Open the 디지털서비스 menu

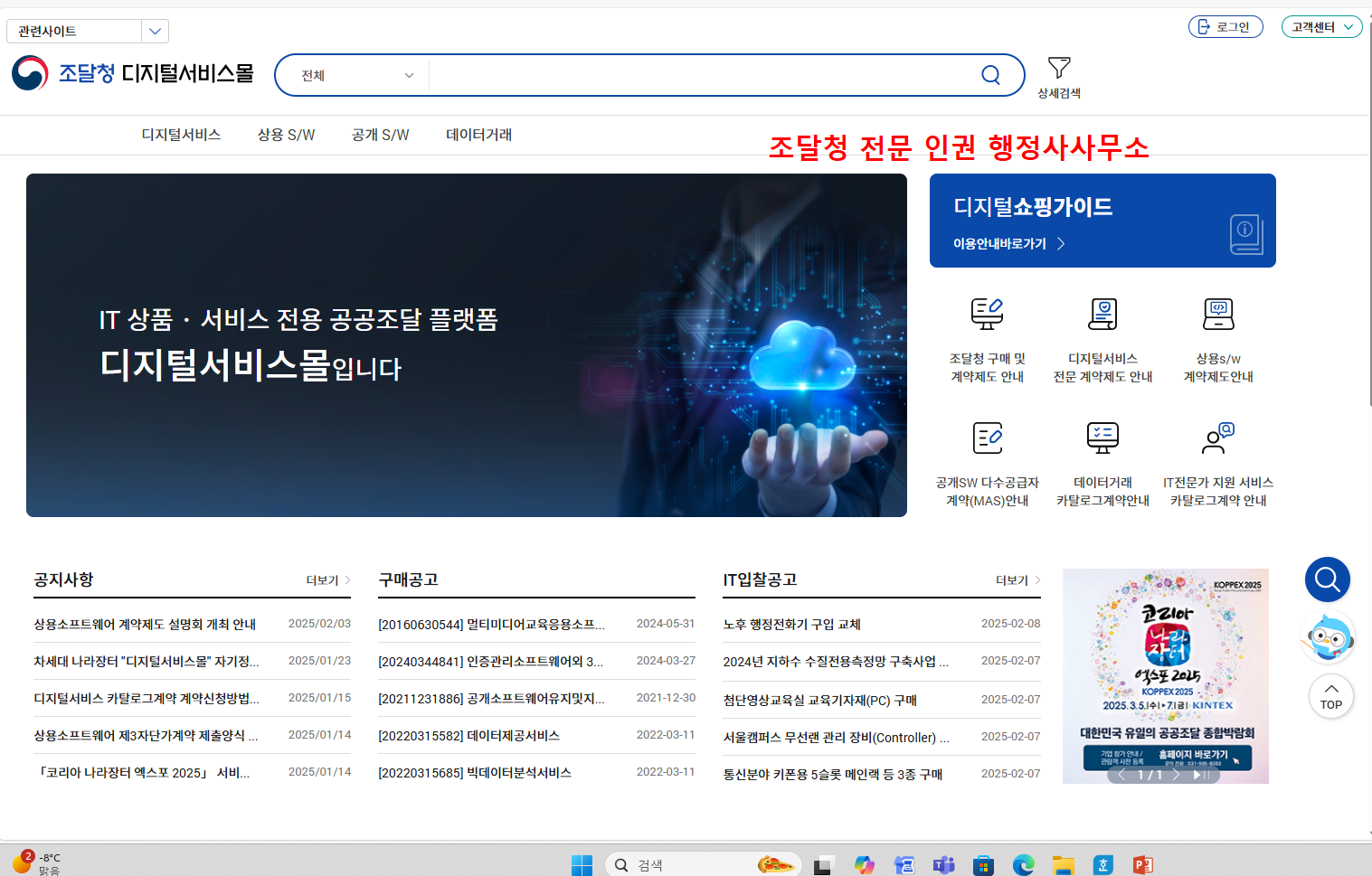click(181, 135)
